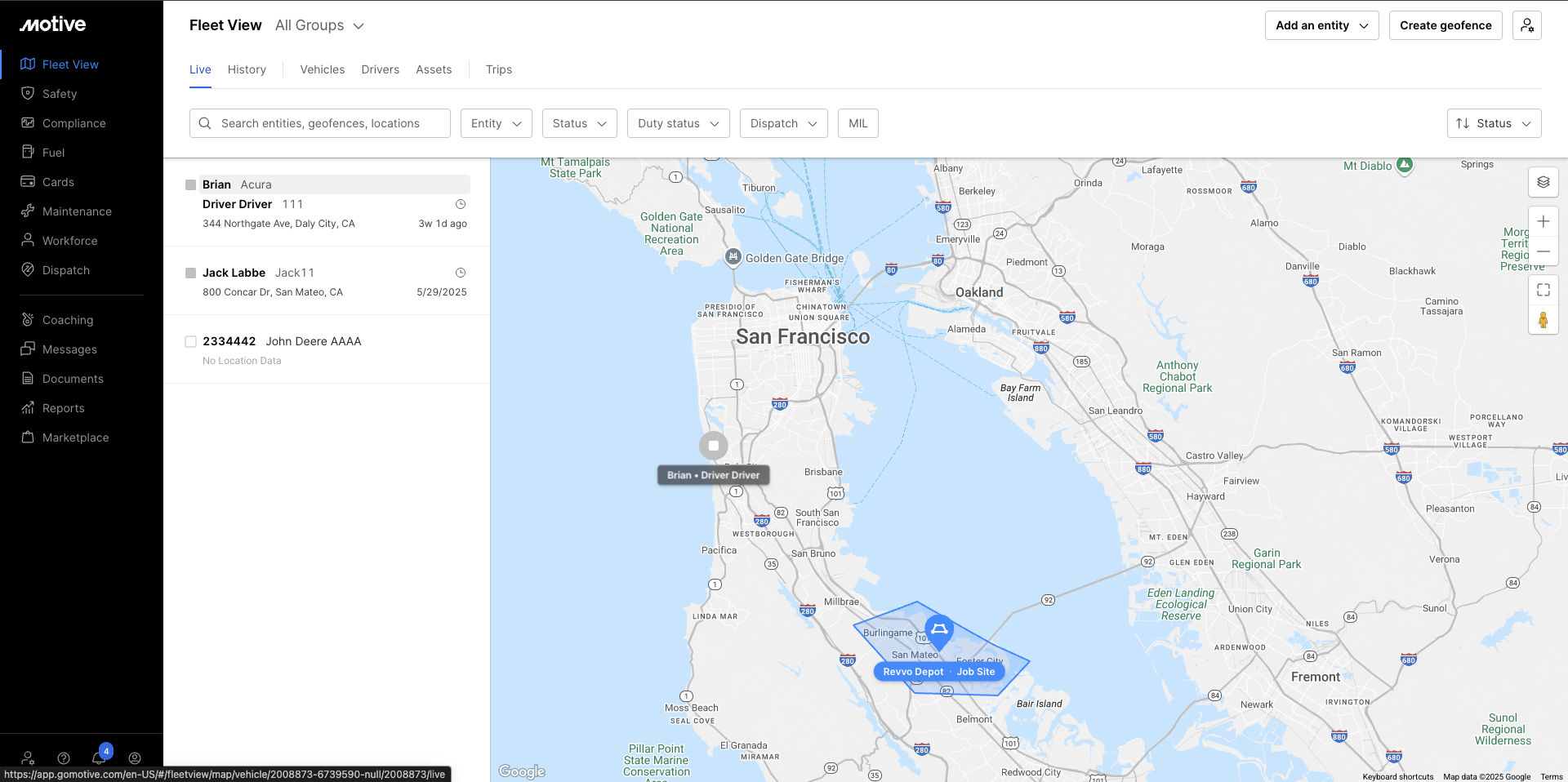Select the Street View pegman icon
Image resolution: width=1568 pixels, height=782 pixels.
pyautogui.click(x=1543, y=320)
